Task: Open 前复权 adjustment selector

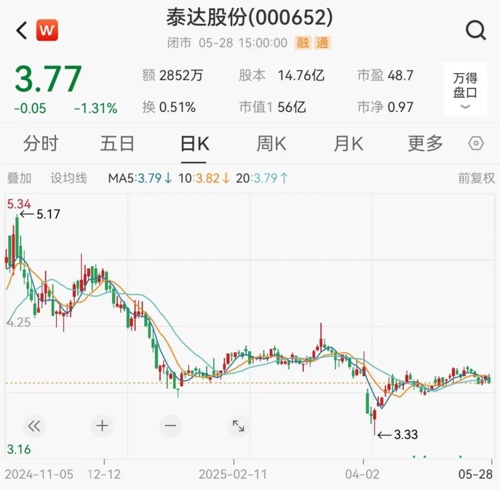Action: coord(476,178)
